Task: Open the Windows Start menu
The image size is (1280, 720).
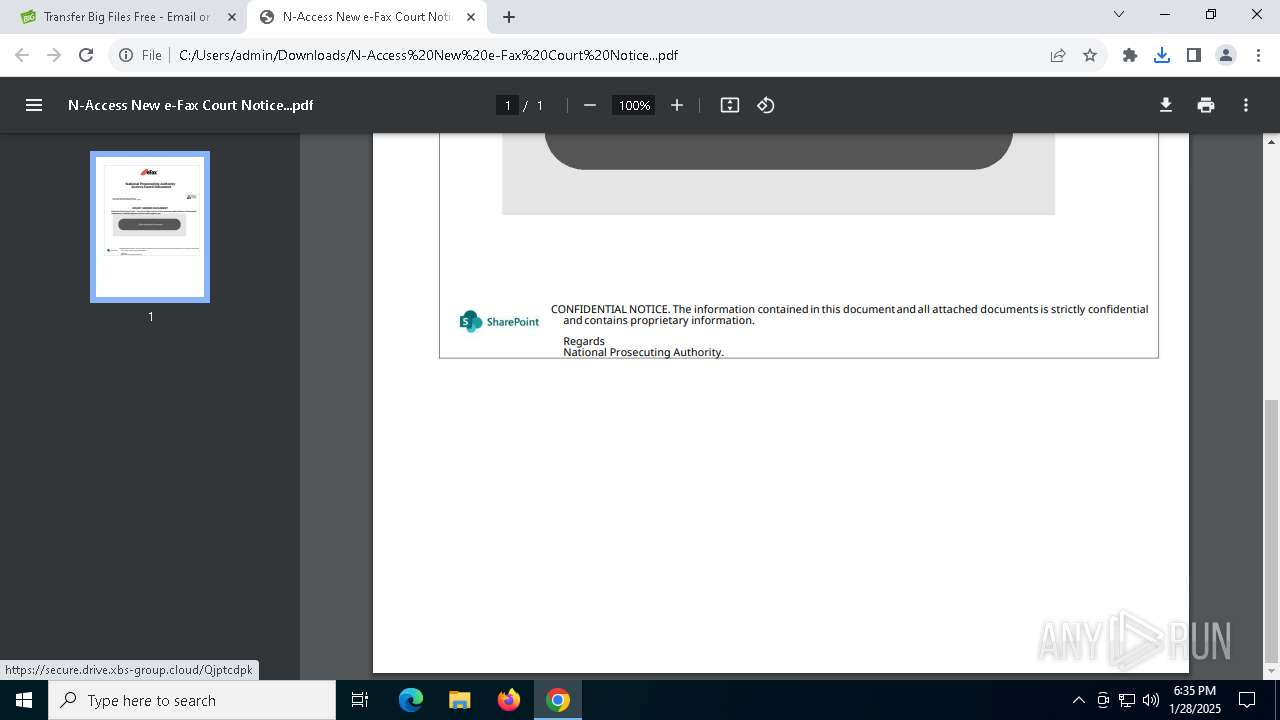Action: coord(24,700)
